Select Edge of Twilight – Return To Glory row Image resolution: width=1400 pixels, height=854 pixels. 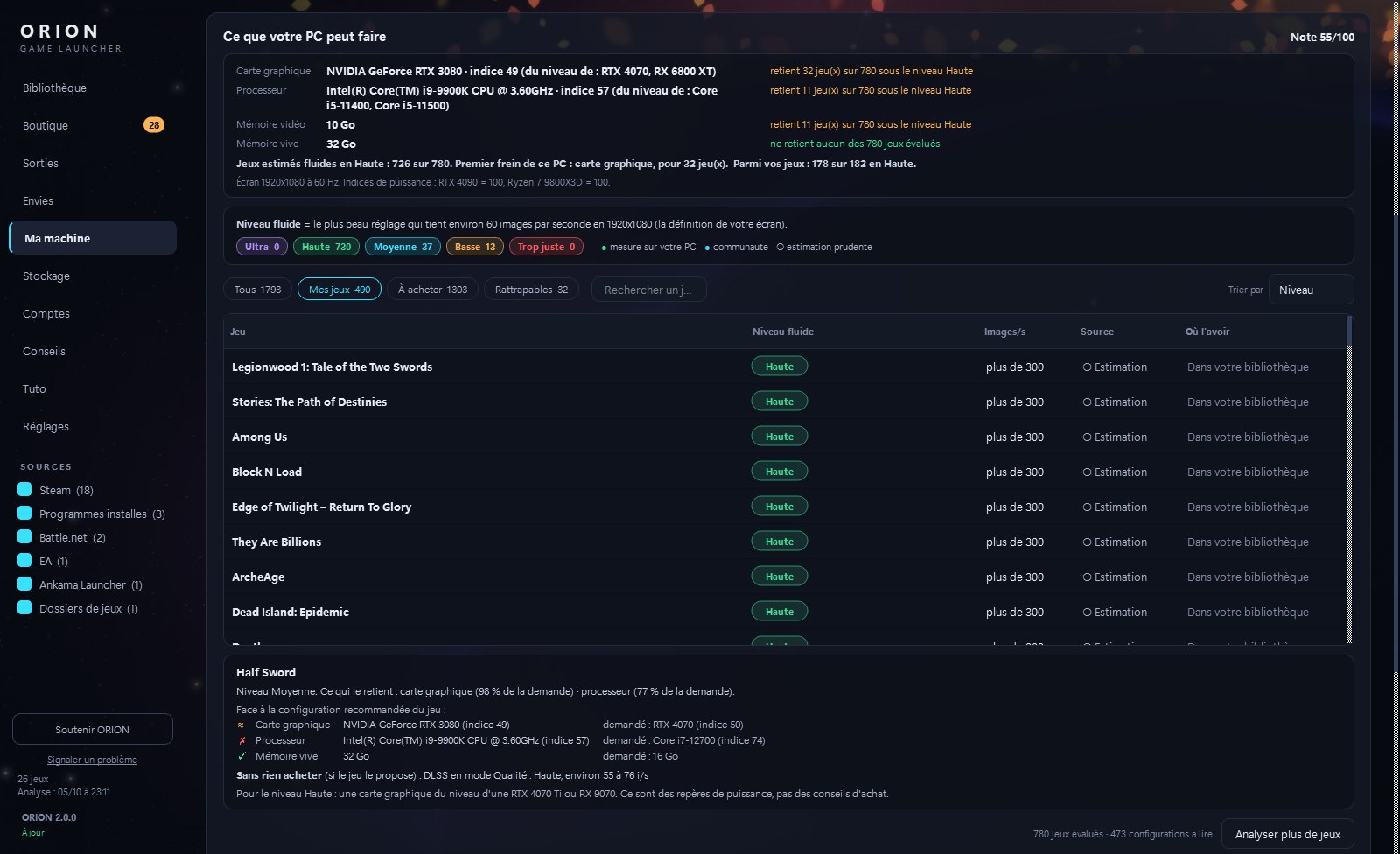tap(785, 507)
